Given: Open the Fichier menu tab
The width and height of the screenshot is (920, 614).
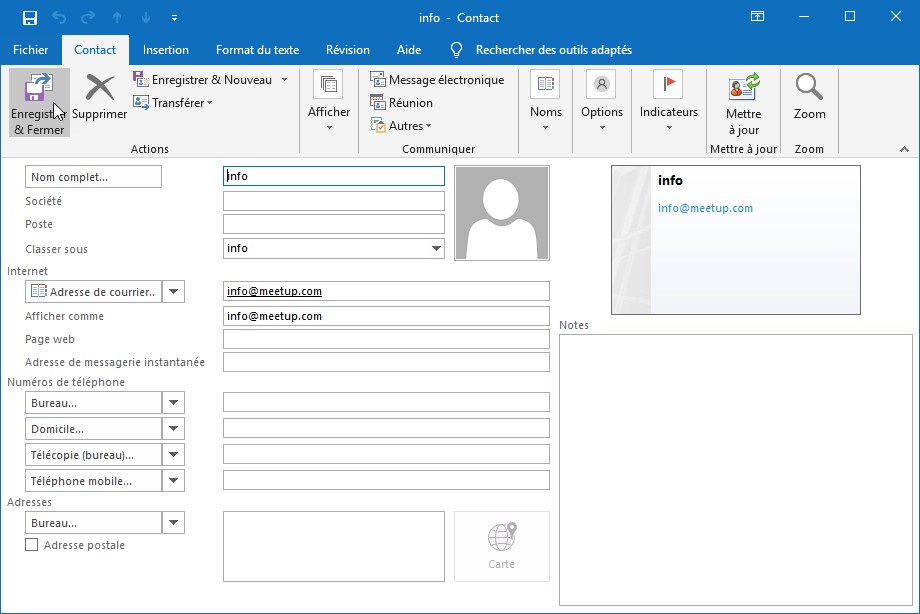Looking at the screenshot, I should click(30, 50).
